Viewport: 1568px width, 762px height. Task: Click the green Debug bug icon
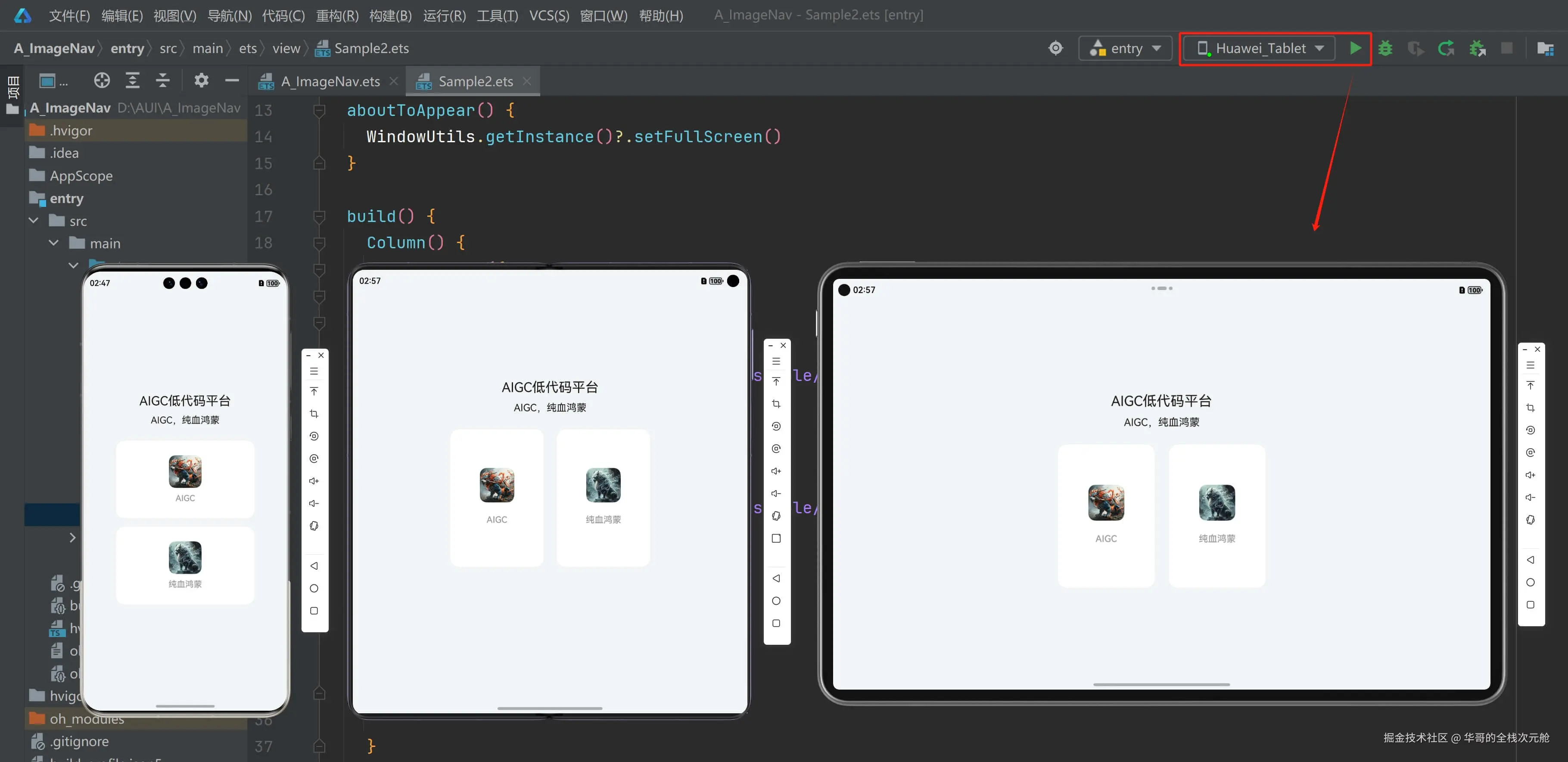(1385, 48)
